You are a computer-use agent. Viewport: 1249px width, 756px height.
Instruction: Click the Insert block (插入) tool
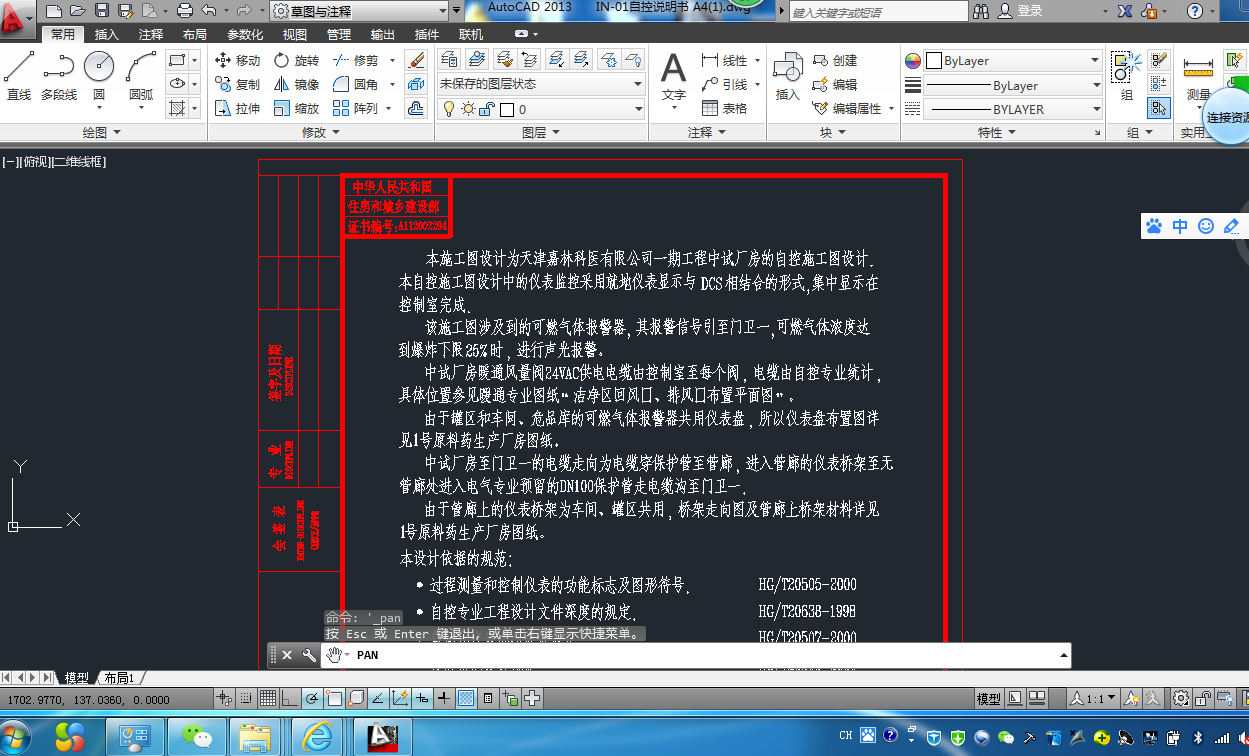pos(788,77)
